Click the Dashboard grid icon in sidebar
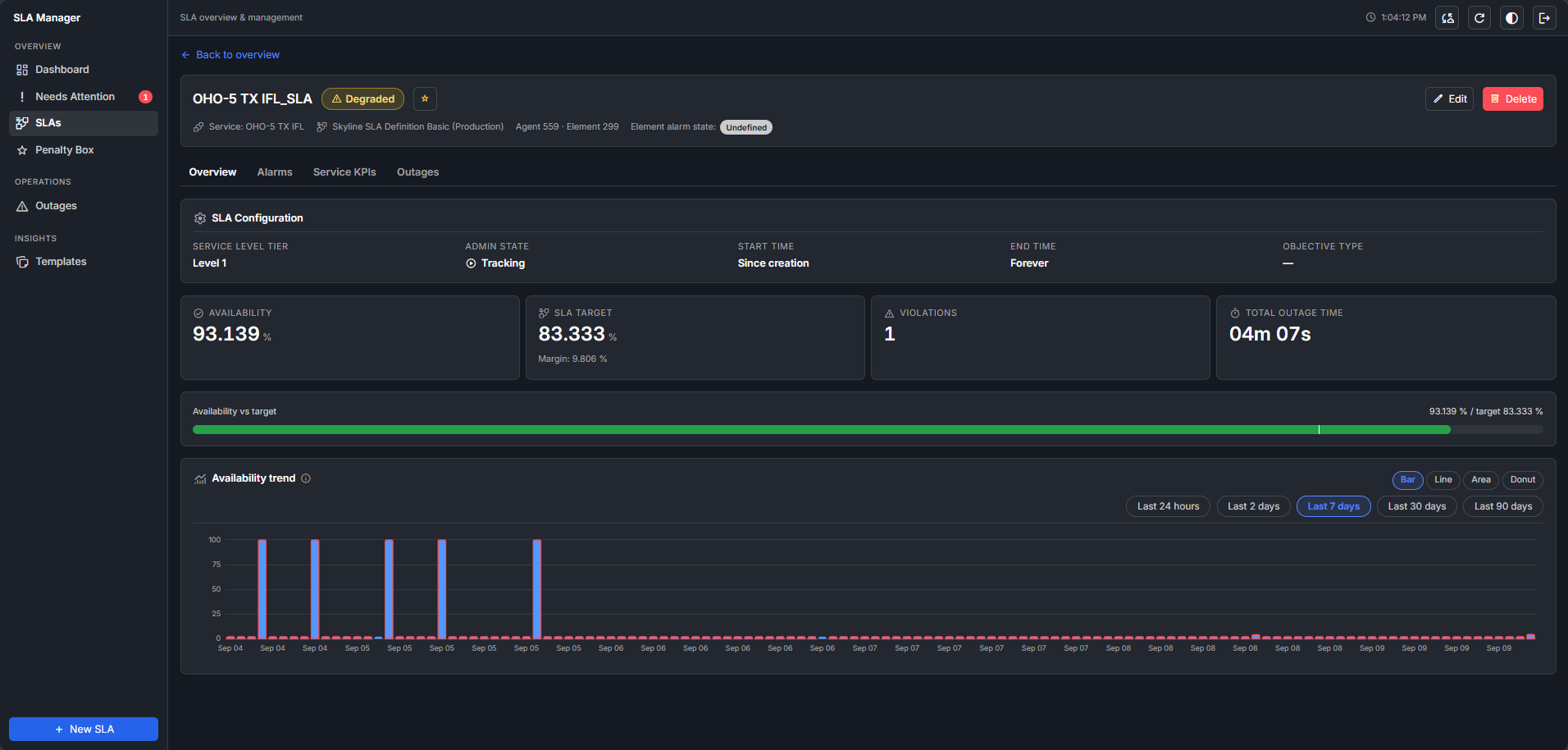 [x=22, y=70]
